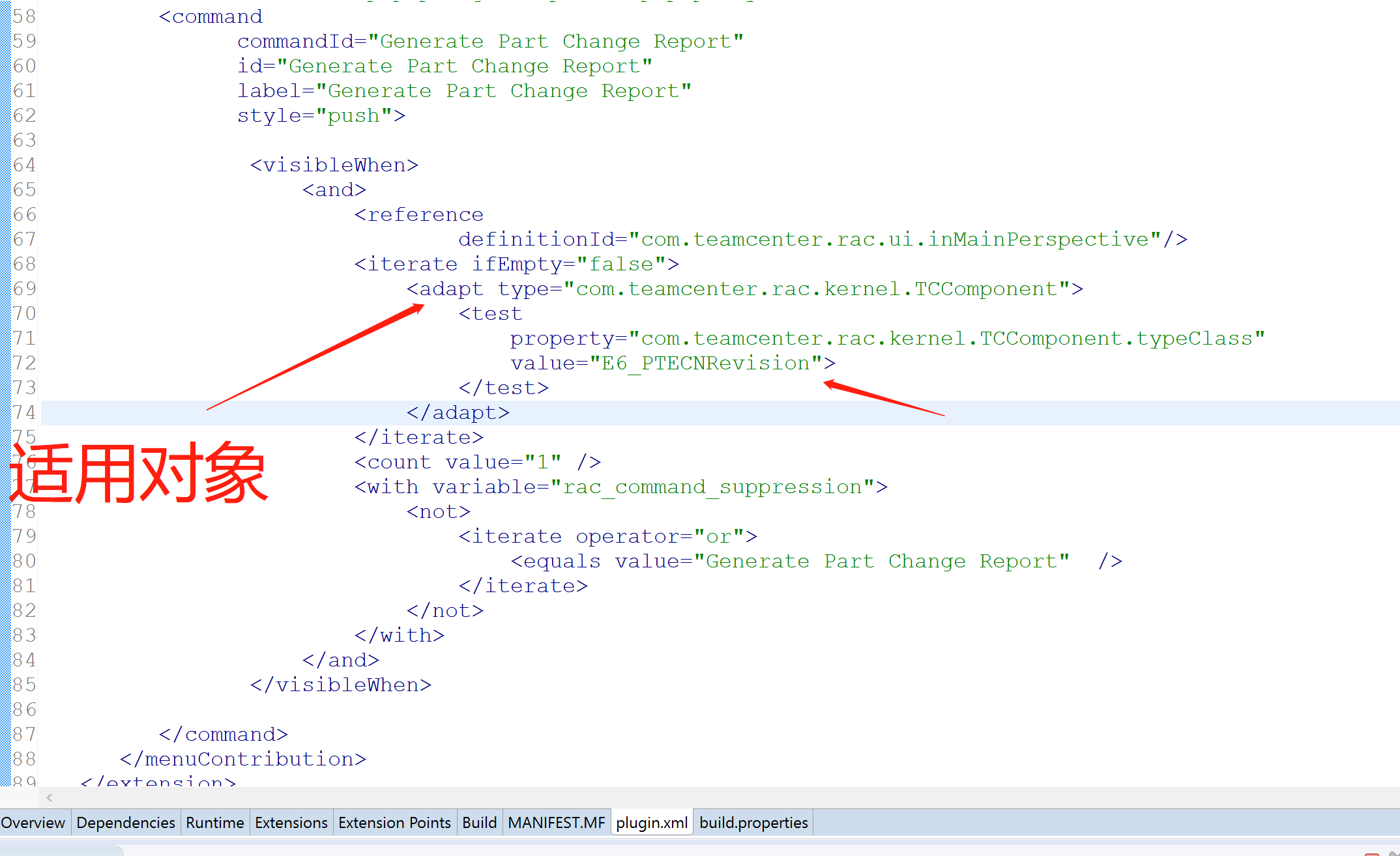This screenshot has height=856, width=1400.
Task: Click line number 64 in the gutter
Action: [x=24, y=165]
